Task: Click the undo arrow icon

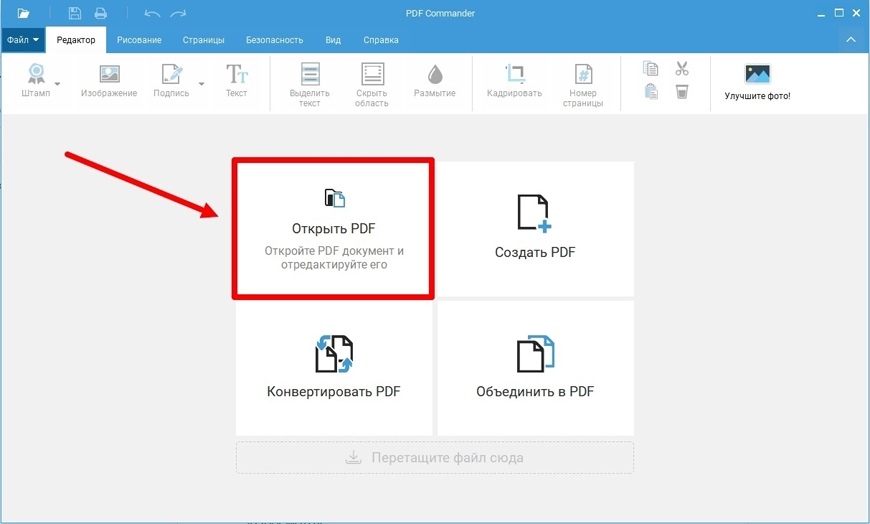Action: coord(151,13)
